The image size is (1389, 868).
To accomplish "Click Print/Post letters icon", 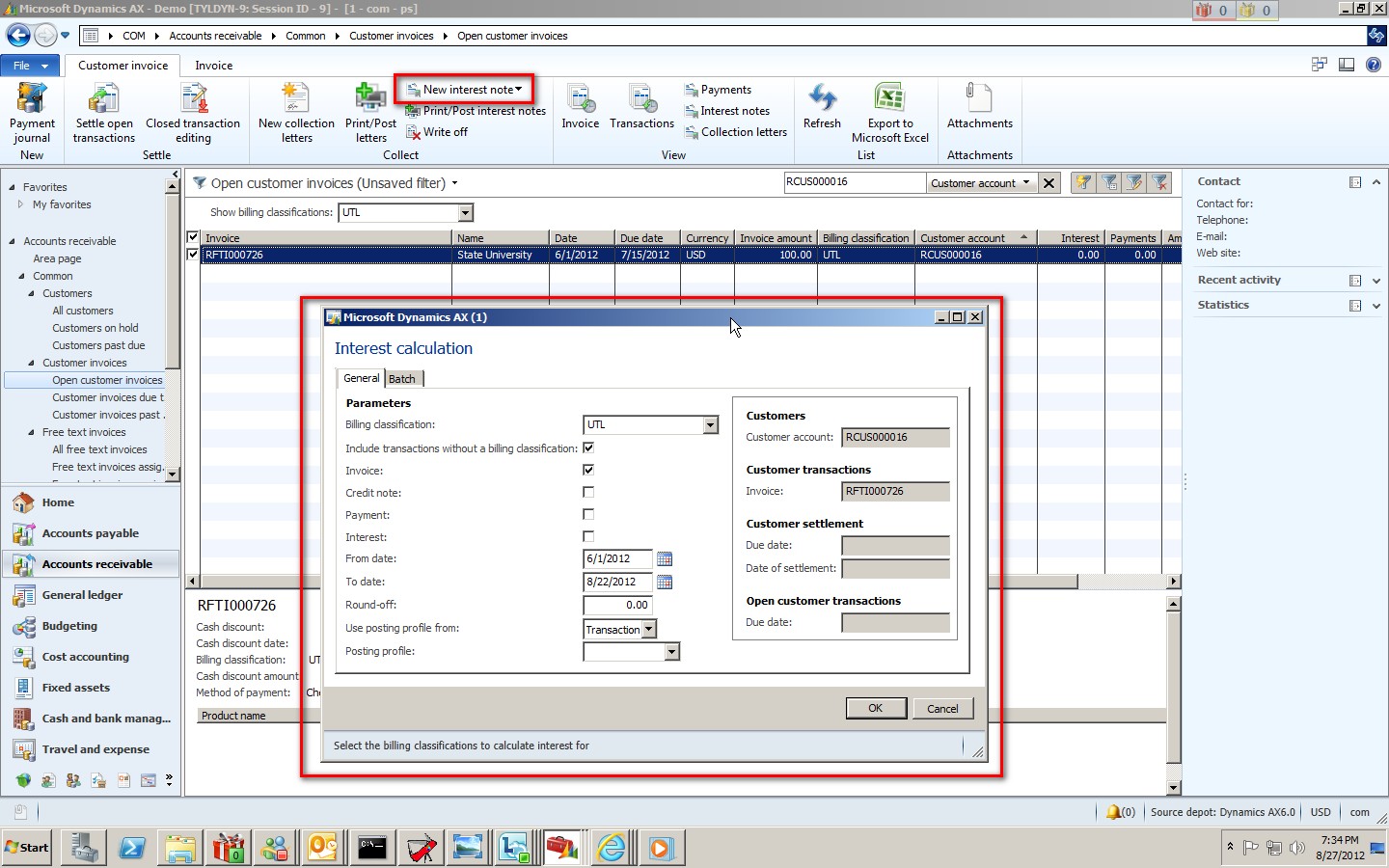I will 370,98.
